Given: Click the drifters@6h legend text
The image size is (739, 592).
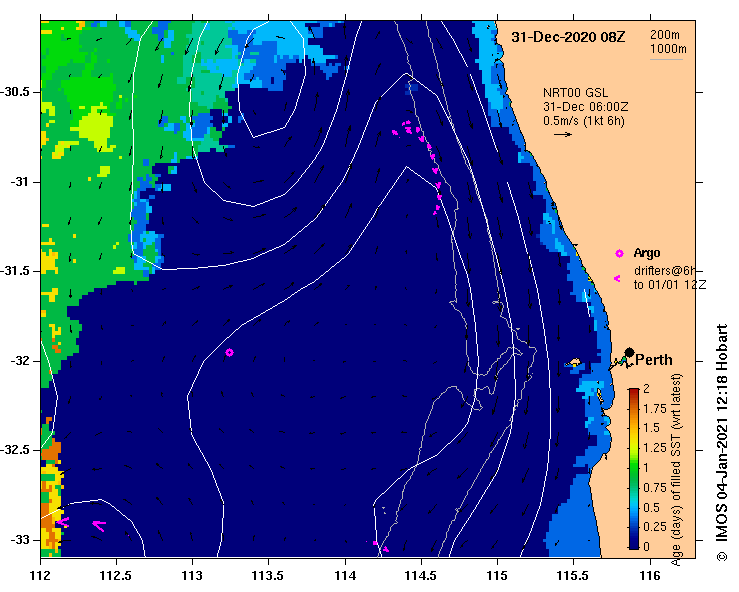Looking at the screenshot, I should click(665, 271).
